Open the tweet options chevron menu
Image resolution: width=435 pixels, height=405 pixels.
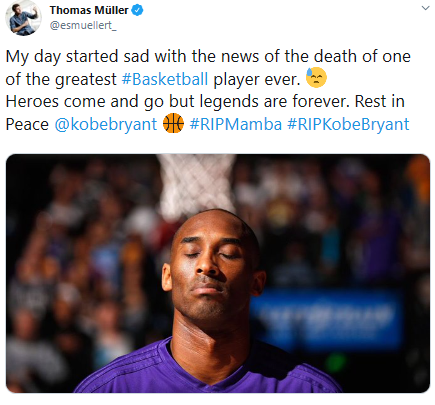coord(425,8)
